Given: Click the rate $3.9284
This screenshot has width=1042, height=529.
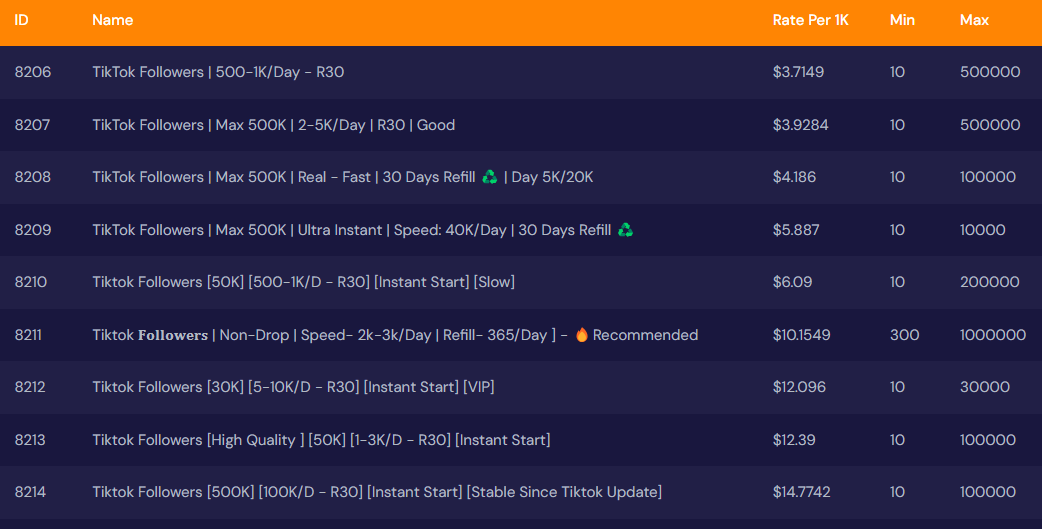Looking at the screenshot, I should (801, 125).
